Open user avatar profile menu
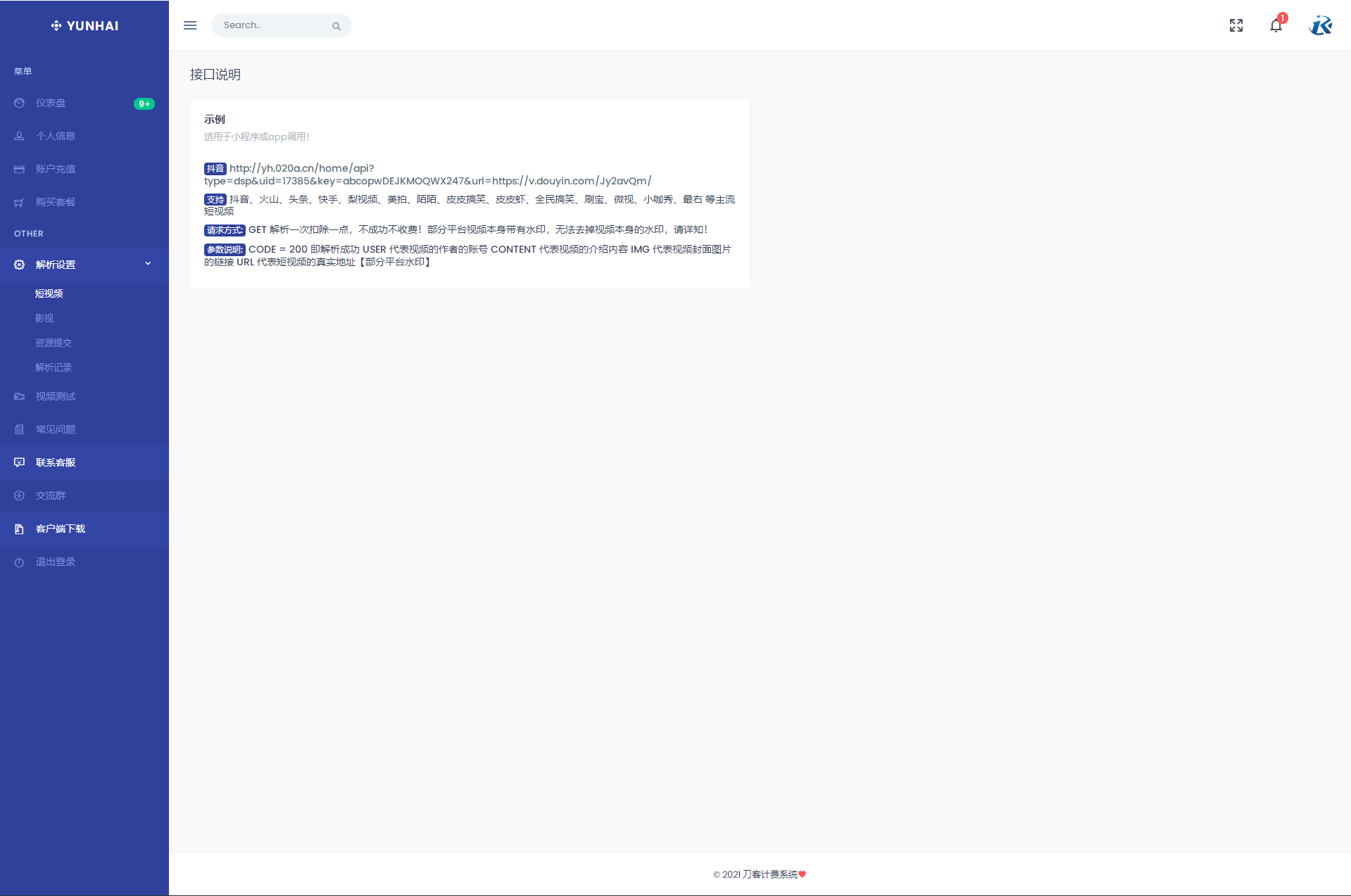Screen dimensions: 1351x896 (x=1320, y=25)
